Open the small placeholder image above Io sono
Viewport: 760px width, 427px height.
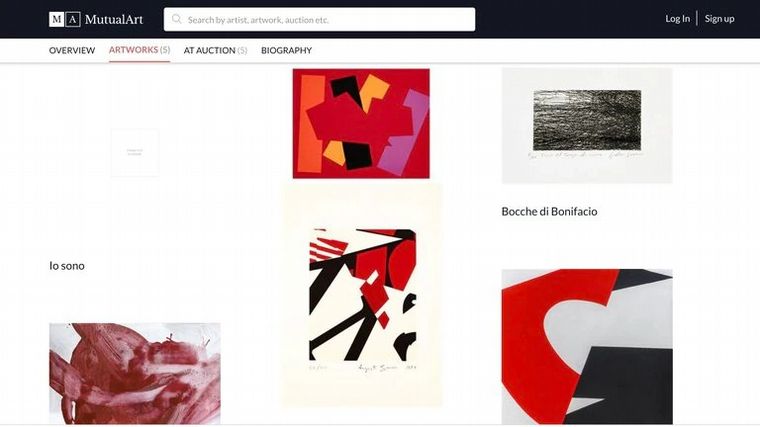135,153
